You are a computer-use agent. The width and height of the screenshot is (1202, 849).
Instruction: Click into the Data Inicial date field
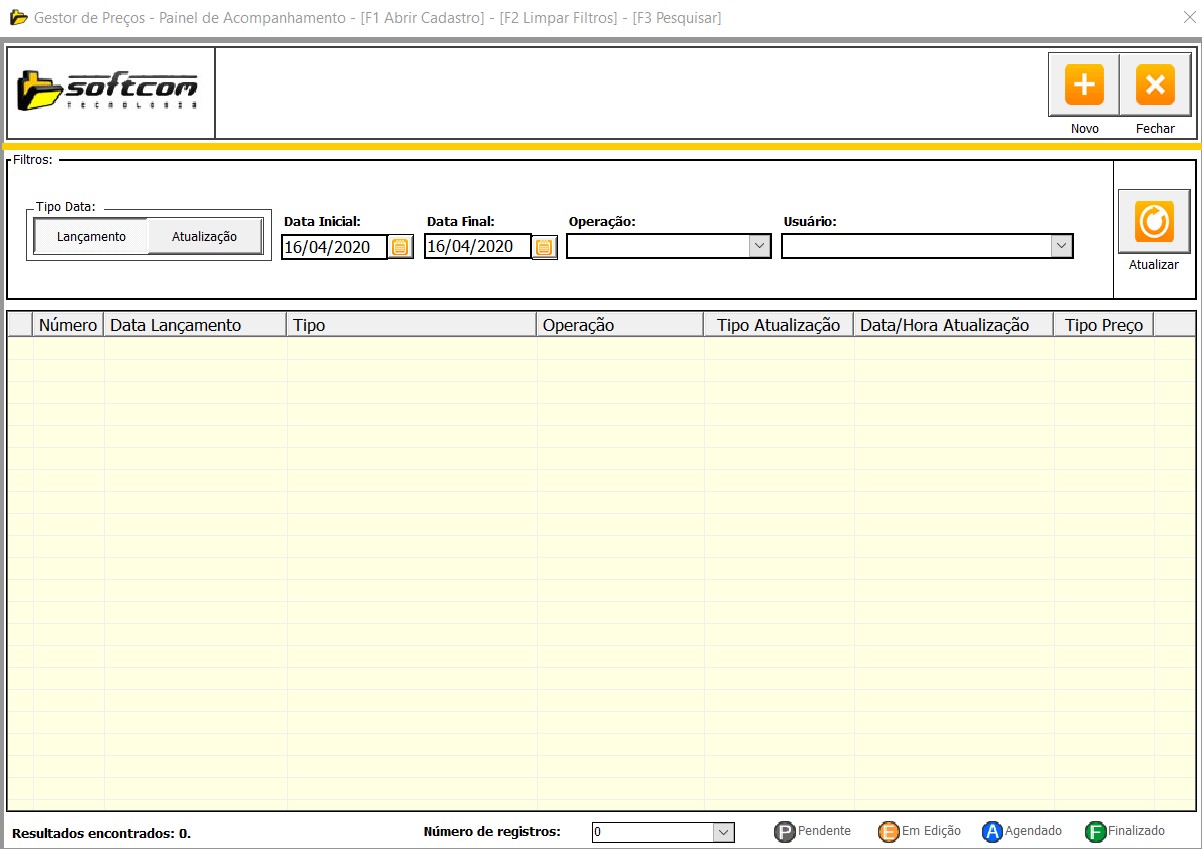(334, 247)
